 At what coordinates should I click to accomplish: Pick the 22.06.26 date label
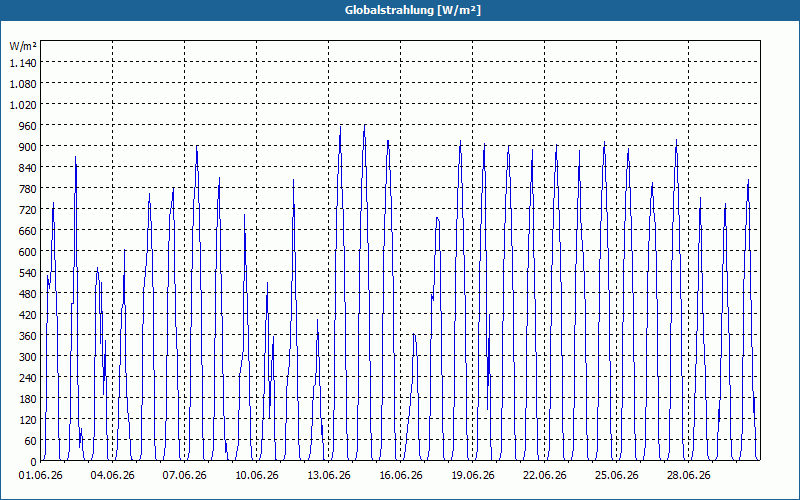(x=544, y=476)
